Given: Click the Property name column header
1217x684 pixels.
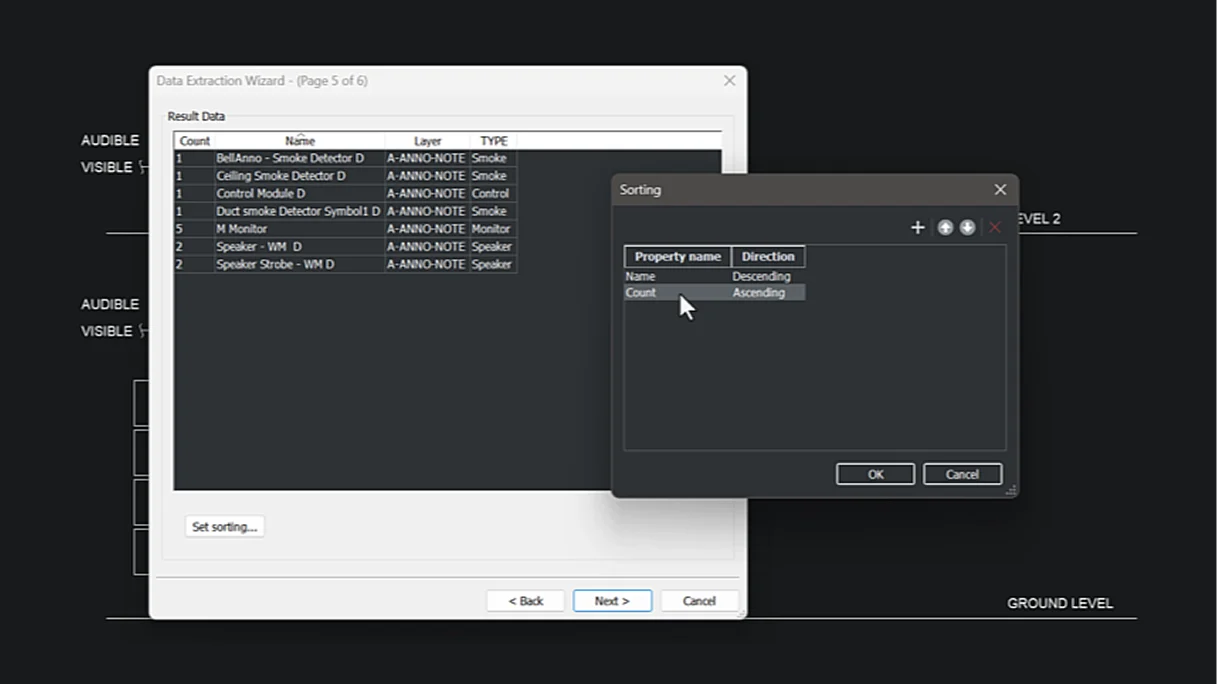Looking at the screenshot, I should [x=678, y=257].
